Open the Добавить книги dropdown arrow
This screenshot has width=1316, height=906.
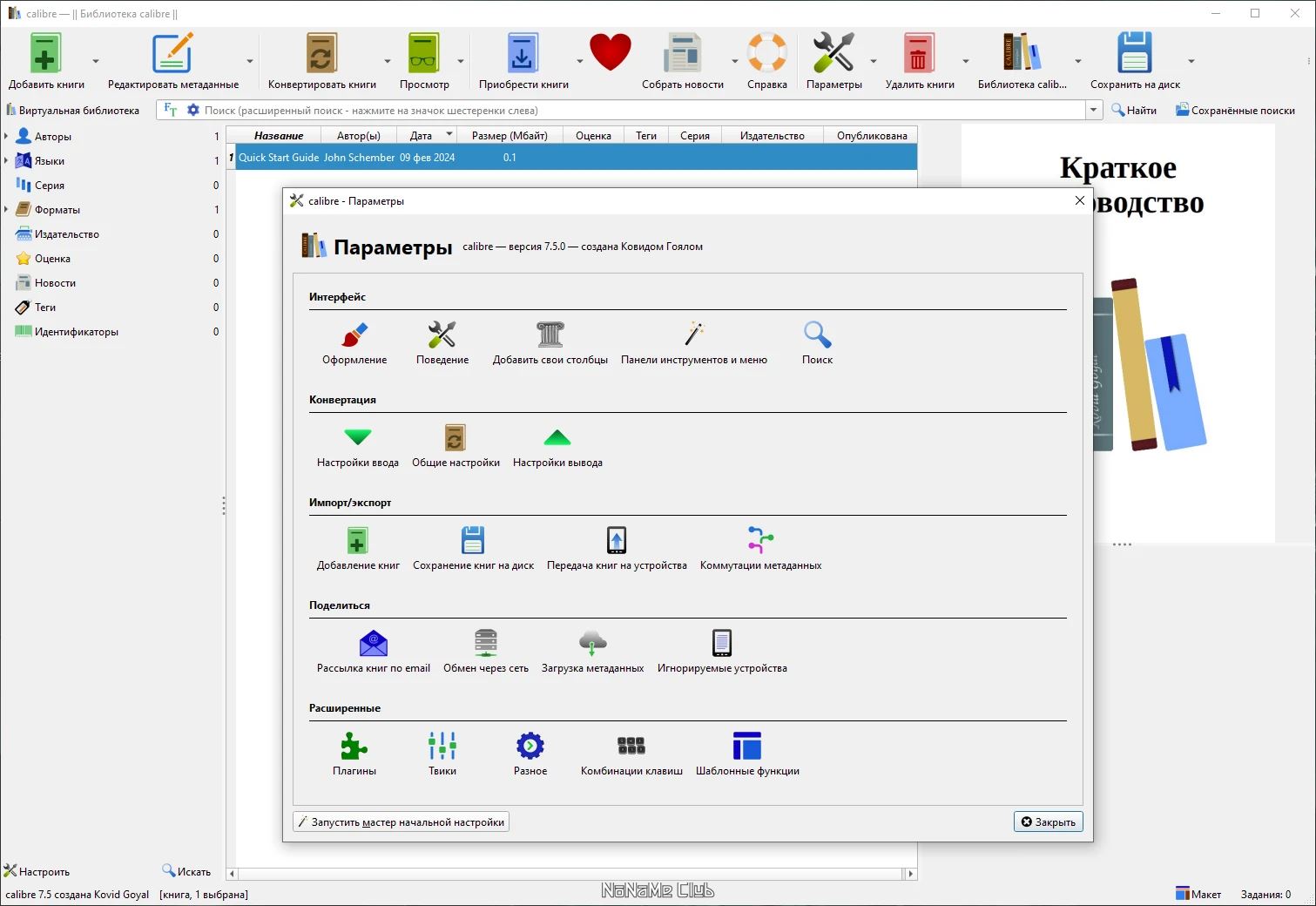pyautogui.click(x=96, y=61)
